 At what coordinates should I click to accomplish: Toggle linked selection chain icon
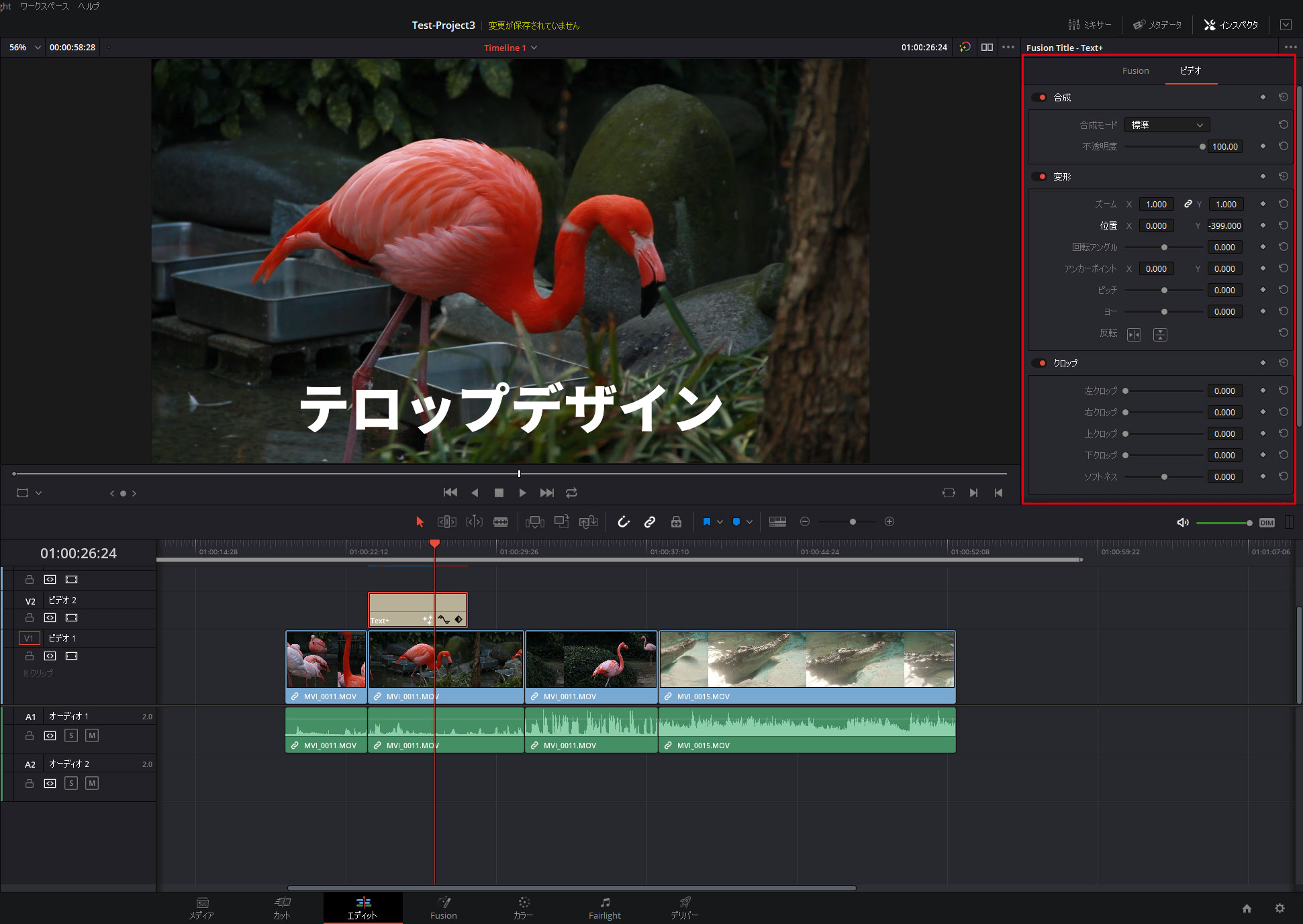coord(650,521)
